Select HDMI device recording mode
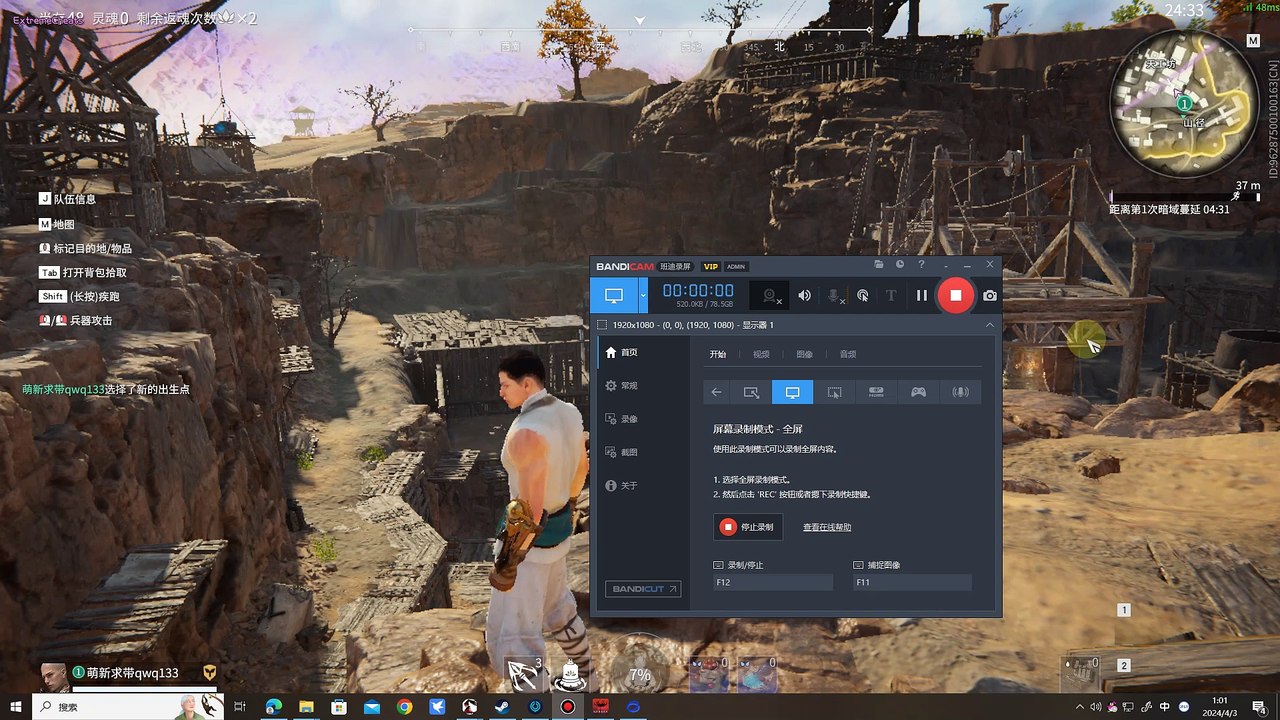 pos(876,392)
